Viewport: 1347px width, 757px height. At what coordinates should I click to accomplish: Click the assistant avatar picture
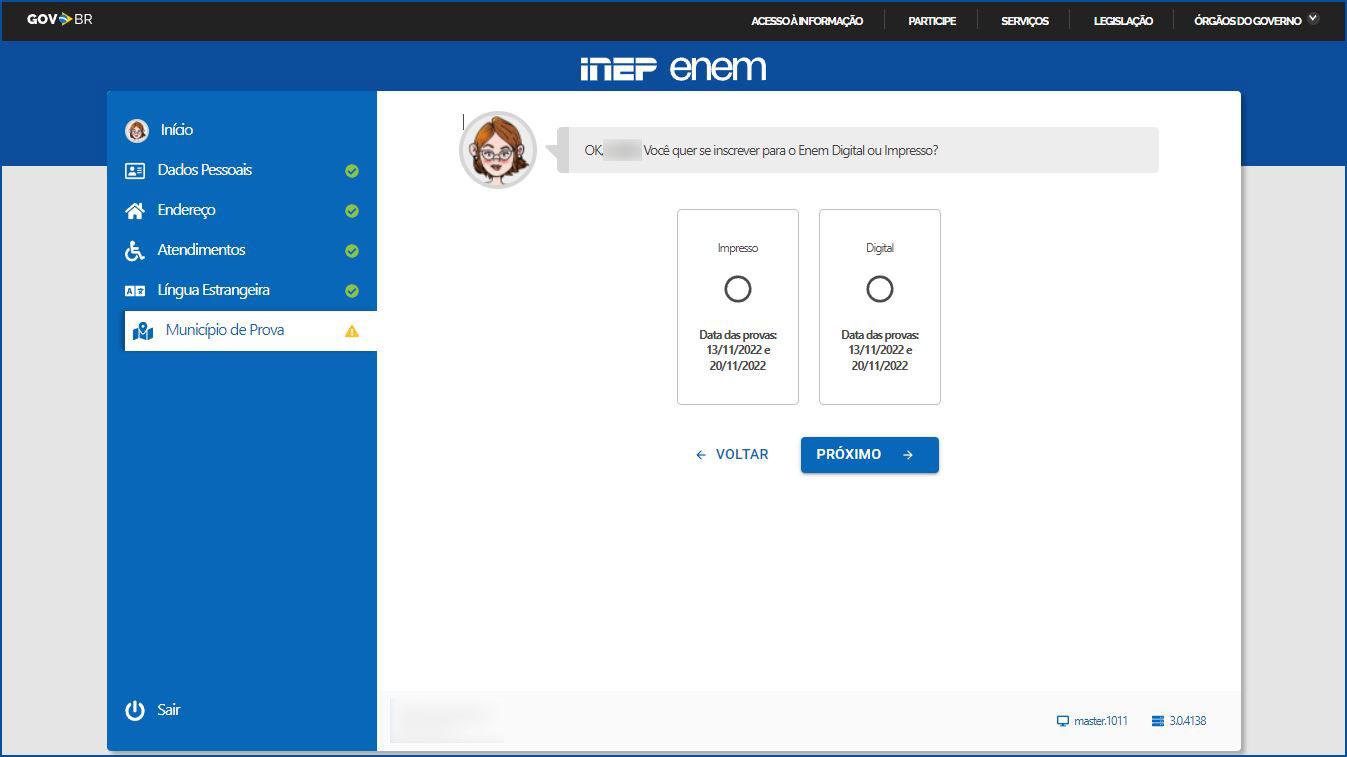[498, 150]
